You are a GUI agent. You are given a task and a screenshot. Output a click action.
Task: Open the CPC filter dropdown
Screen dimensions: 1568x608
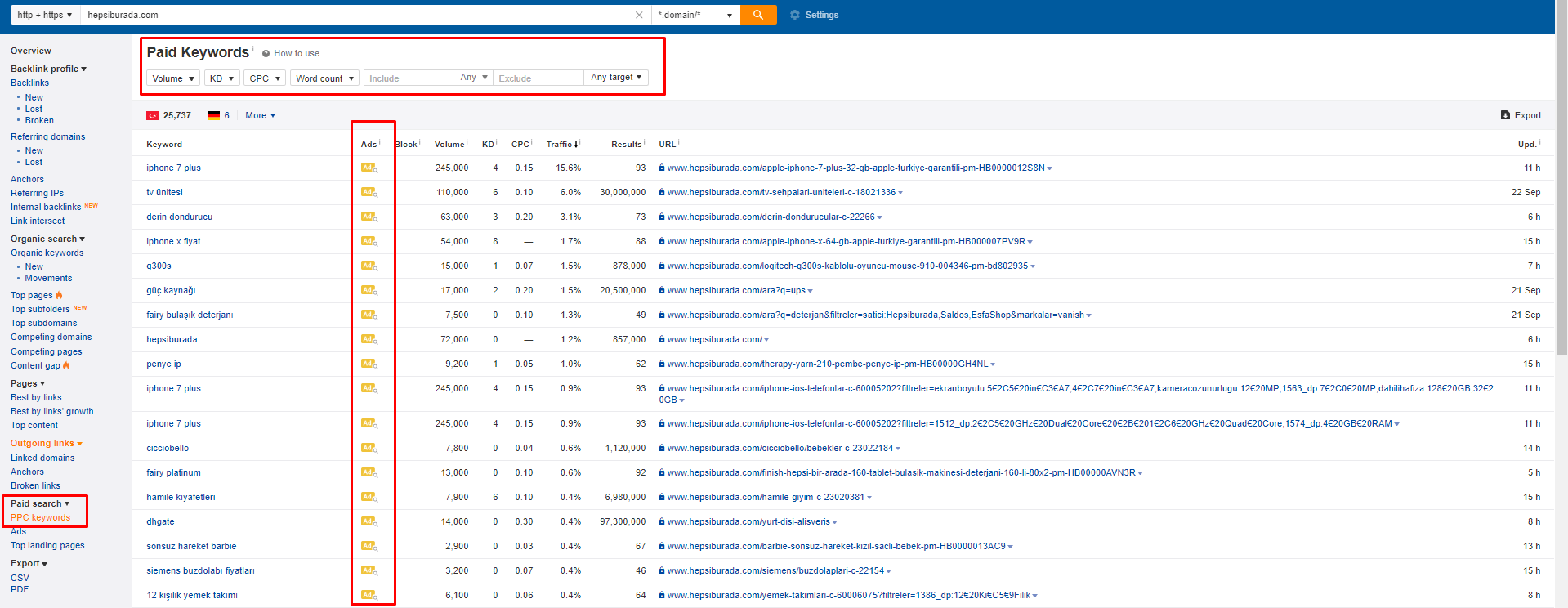265,78
